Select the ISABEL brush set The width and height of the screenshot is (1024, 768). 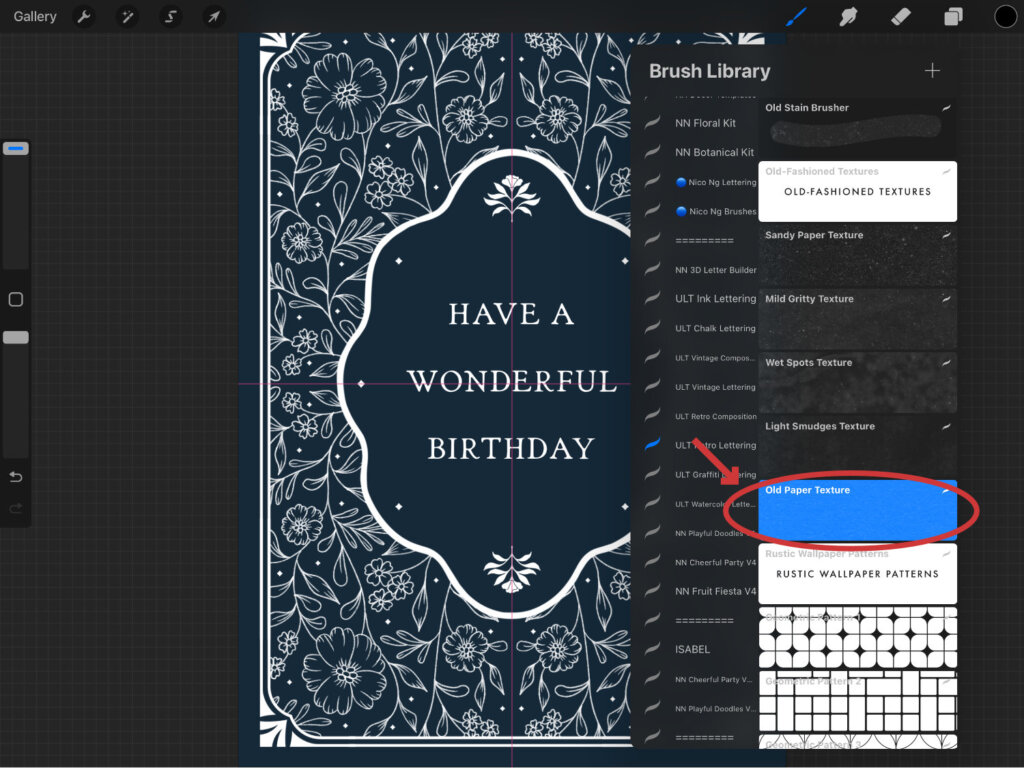[x=692, y=650]
